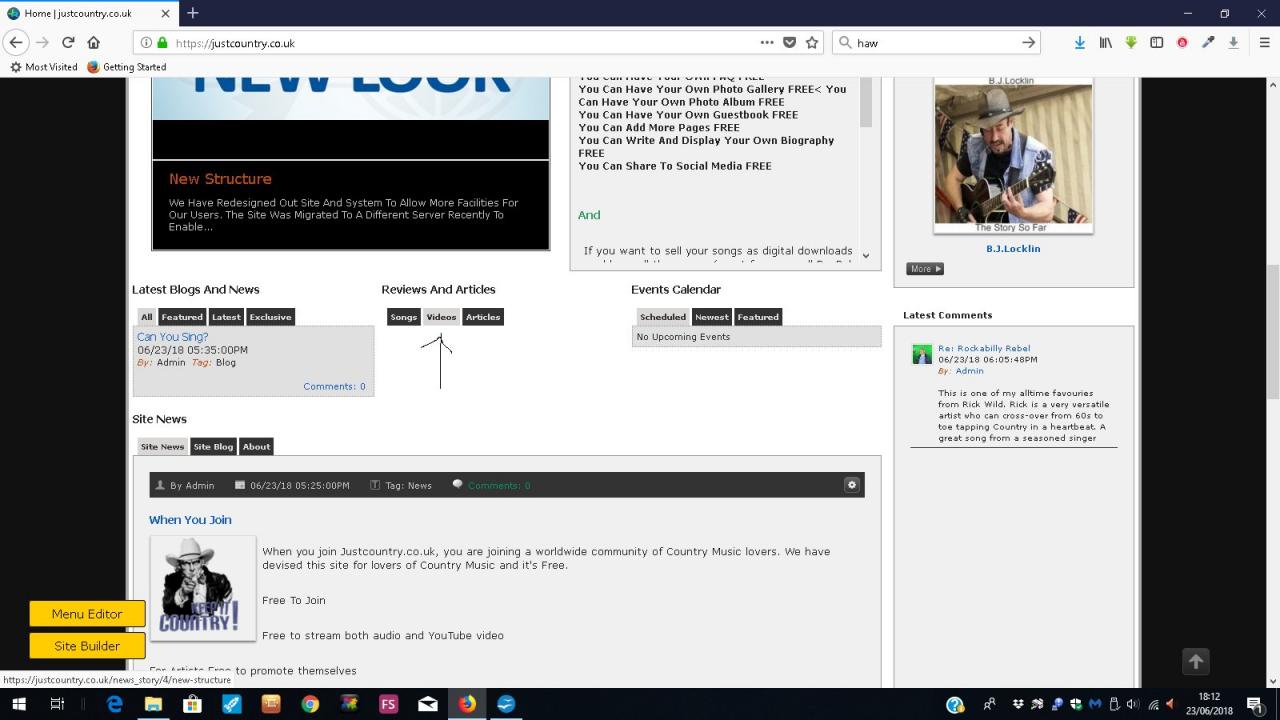Click the scroll-to-top arrow button
Viewport: 1280px width, 720px height.
click(1196, 661)
